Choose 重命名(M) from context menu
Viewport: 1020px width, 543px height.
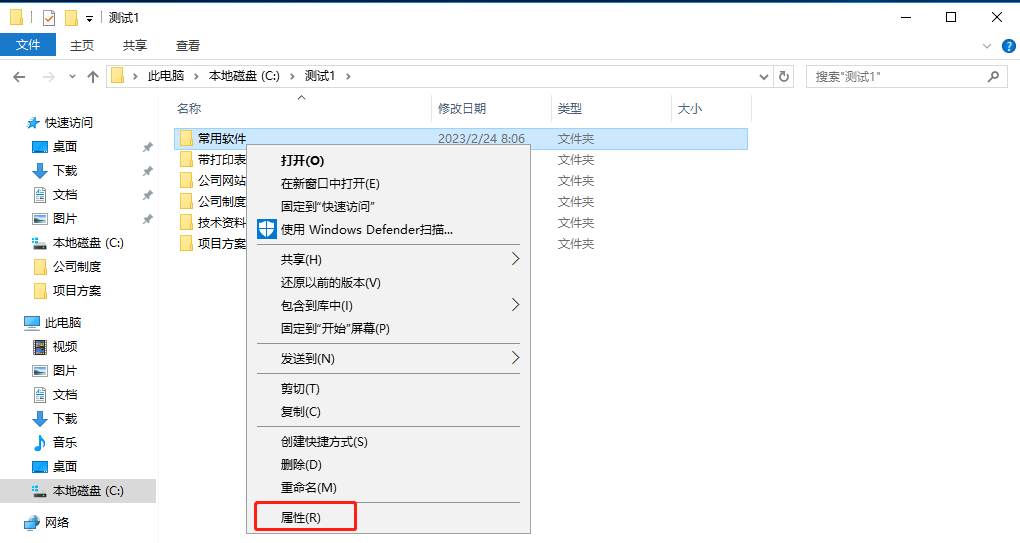(x=389, y=488)
